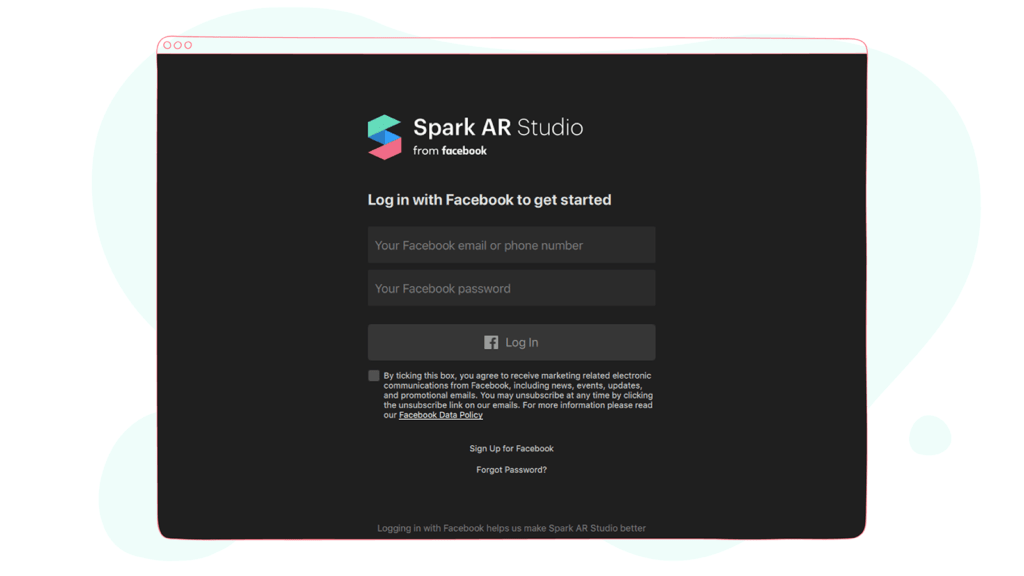Open the Facebook Data Policy link
The image size is (1024, 576).
coord(441,415)
